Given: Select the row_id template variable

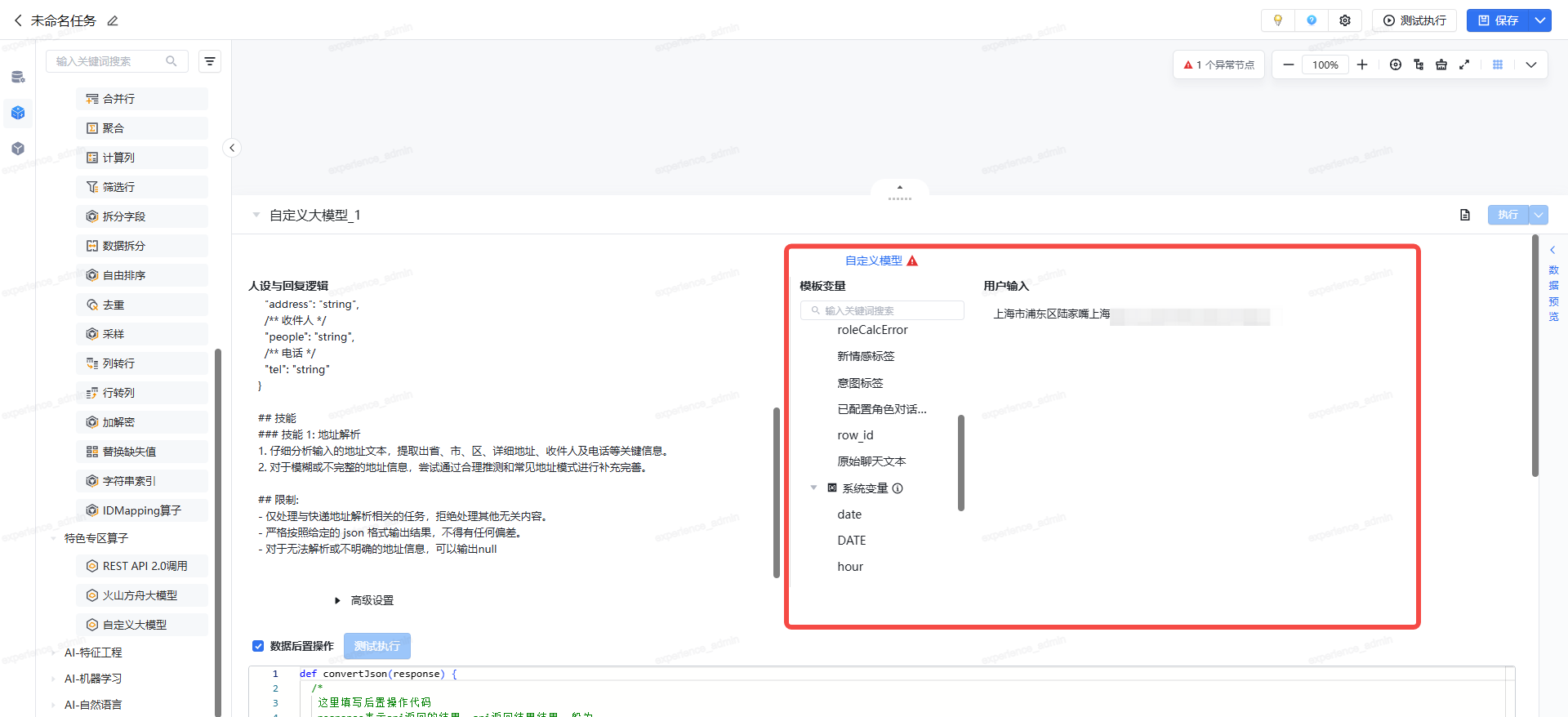Looking at the screenshot, I should [855, 435].
